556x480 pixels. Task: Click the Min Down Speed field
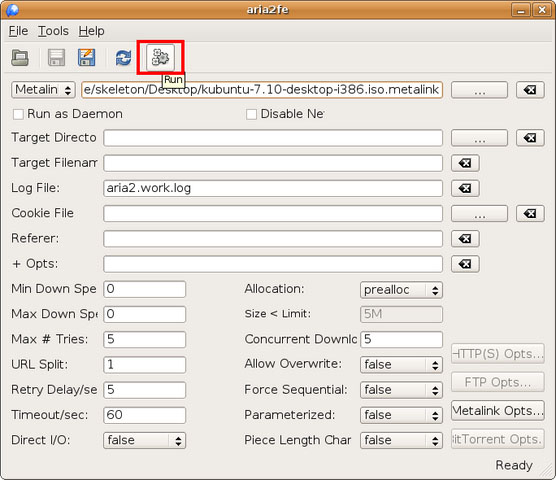coord(144,289)
